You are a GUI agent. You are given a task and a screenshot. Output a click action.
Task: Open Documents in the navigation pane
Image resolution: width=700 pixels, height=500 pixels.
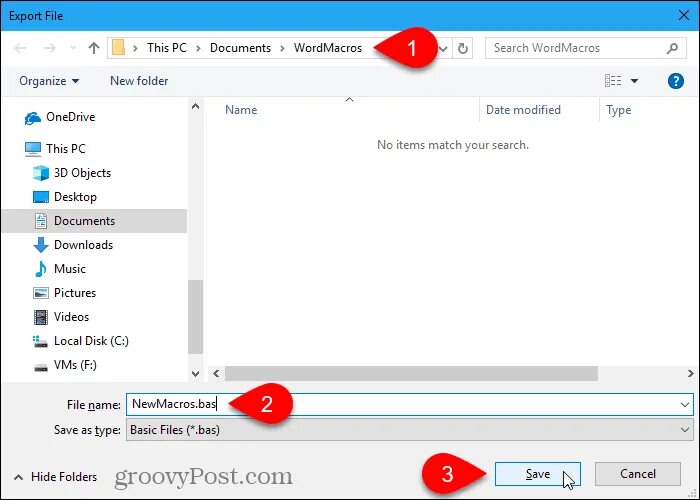(94, 221)
